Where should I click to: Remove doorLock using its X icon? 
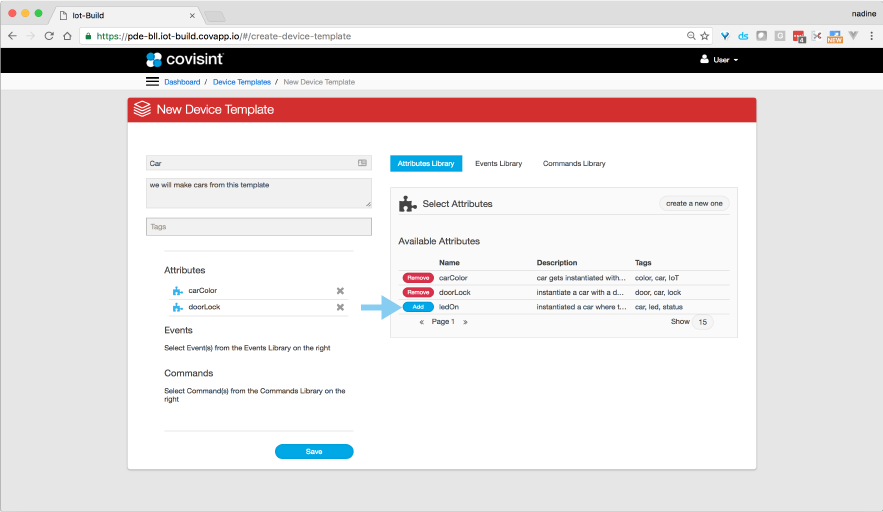click(x=340, y=307)
